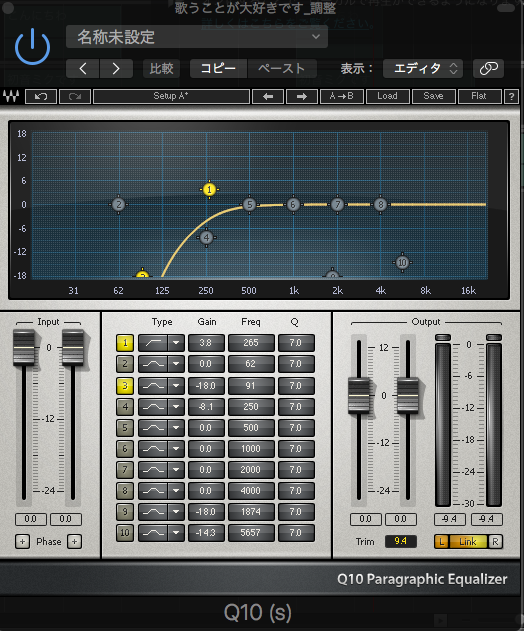Toggle the Link stereo button
This screenshot has width=524, height=631.
point(468,542)
